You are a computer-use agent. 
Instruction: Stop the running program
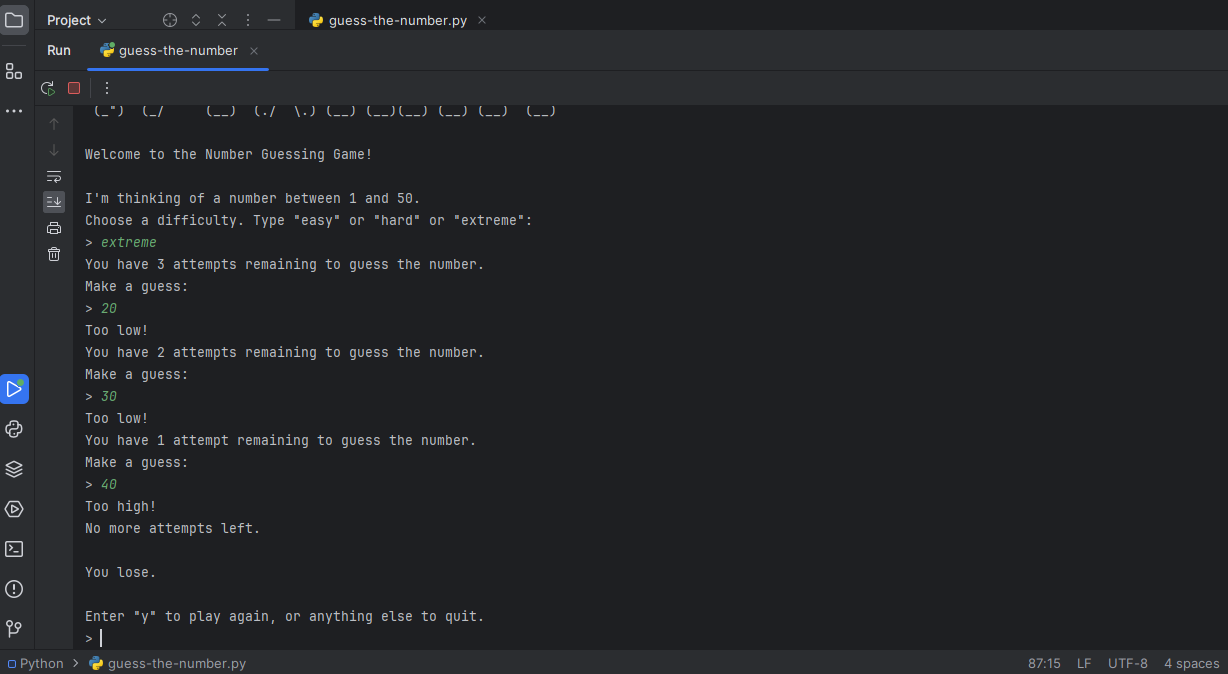[74, 88]
